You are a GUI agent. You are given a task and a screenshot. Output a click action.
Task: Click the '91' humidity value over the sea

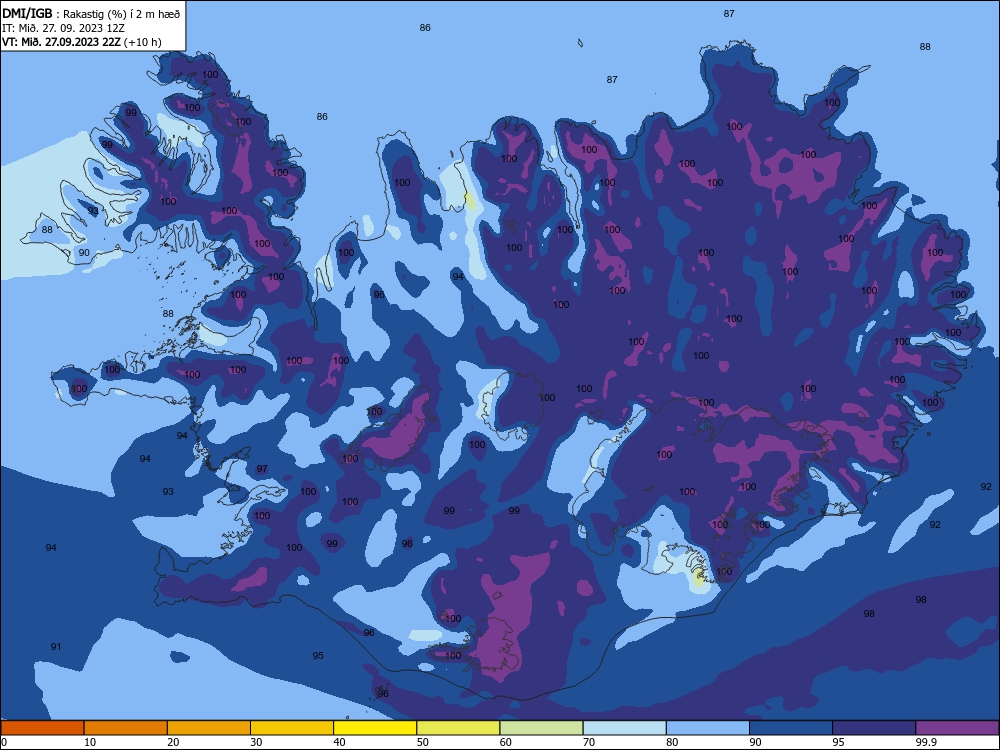click(x=56, y=647)
